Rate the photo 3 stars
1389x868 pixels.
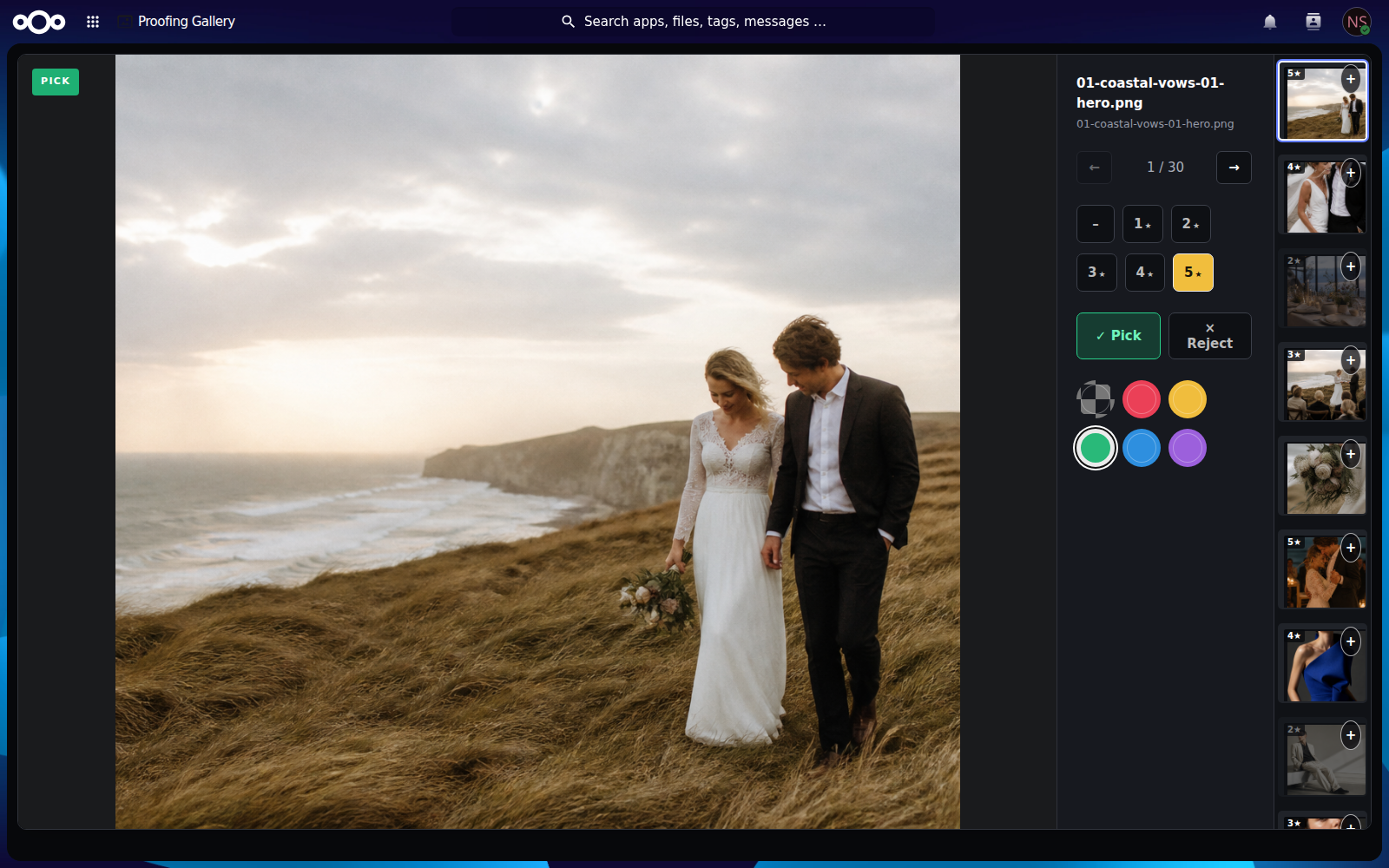click(1096, 273)
